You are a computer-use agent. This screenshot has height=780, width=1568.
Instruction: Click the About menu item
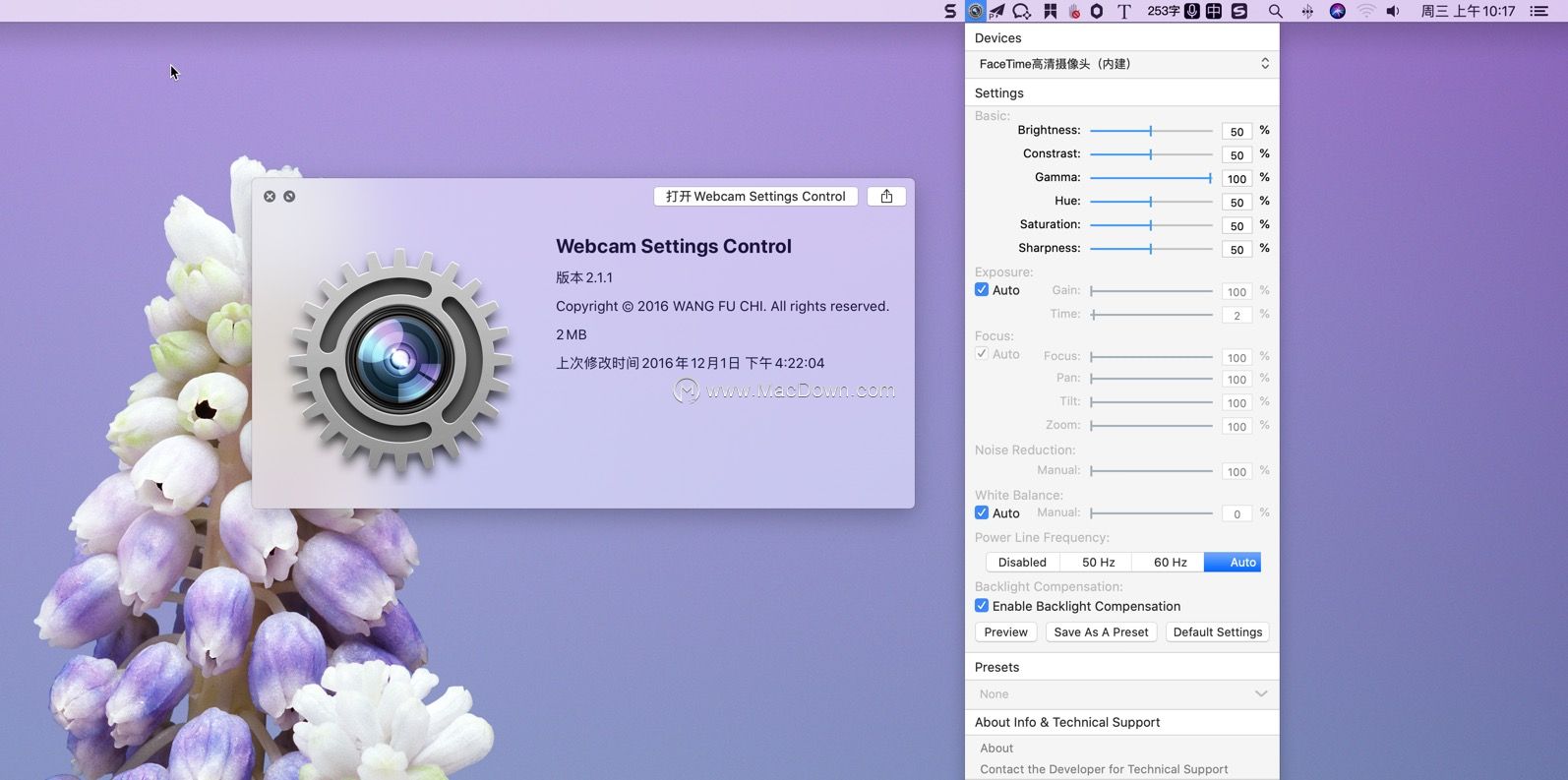[x=996, y=749]
